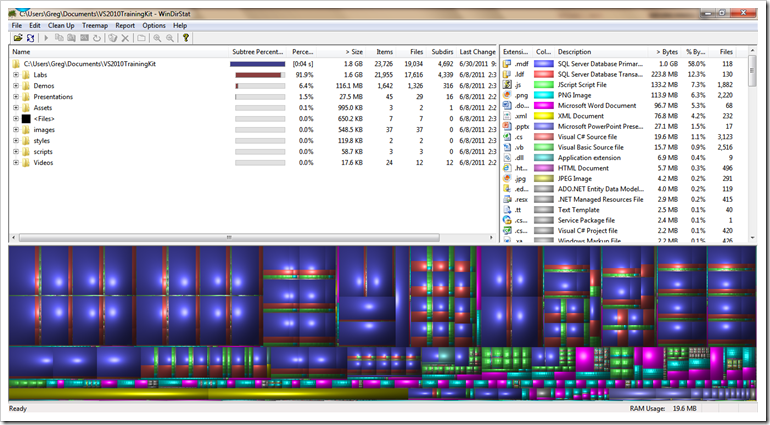Click the root VS2010TrainingKit folder icon
The width and height of the screenshot is (770, 425).
(16, 64)
